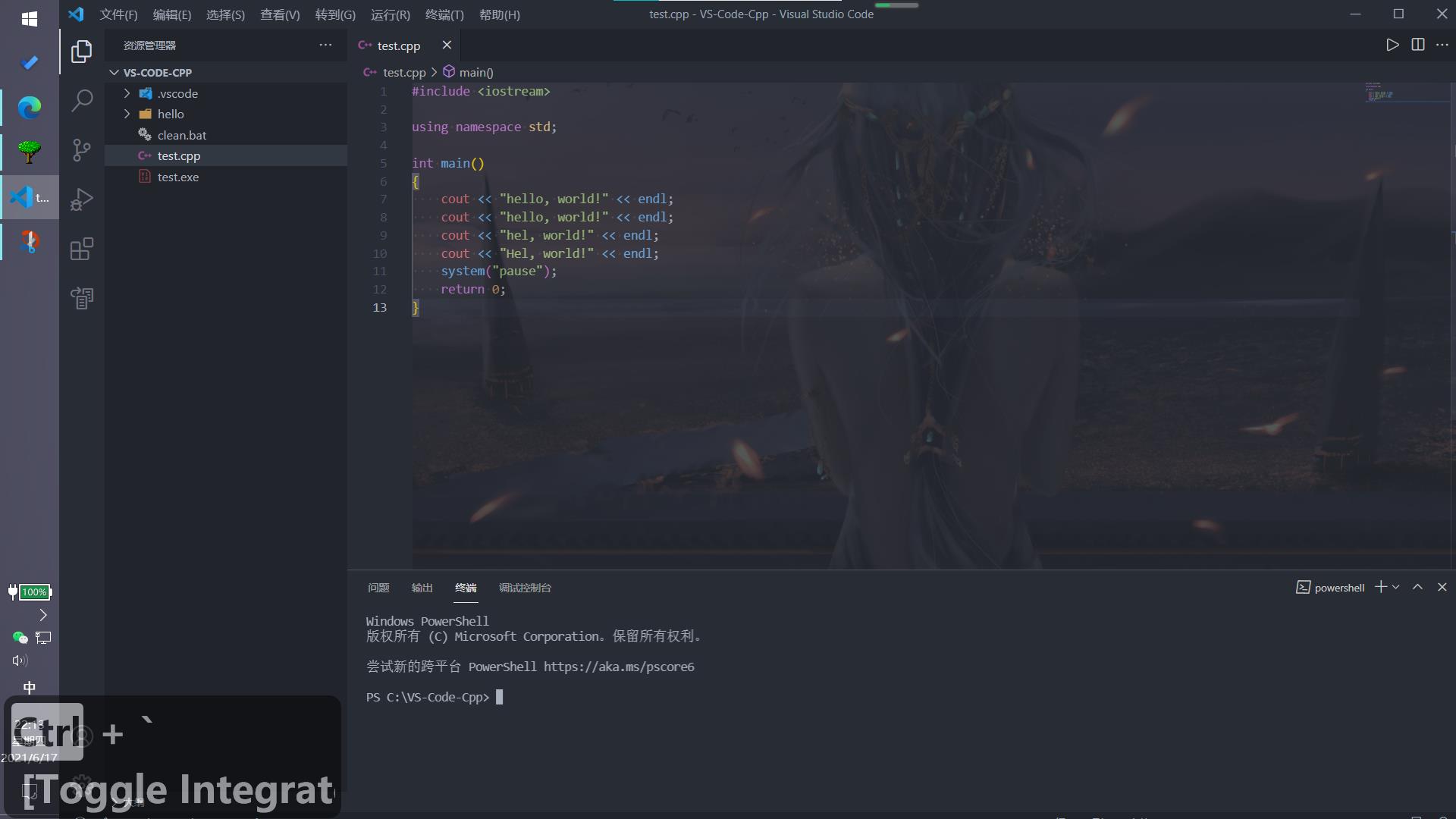Open the Extensions view
The height and width of the screenshot is (819, 1456).
click(82, 249)
